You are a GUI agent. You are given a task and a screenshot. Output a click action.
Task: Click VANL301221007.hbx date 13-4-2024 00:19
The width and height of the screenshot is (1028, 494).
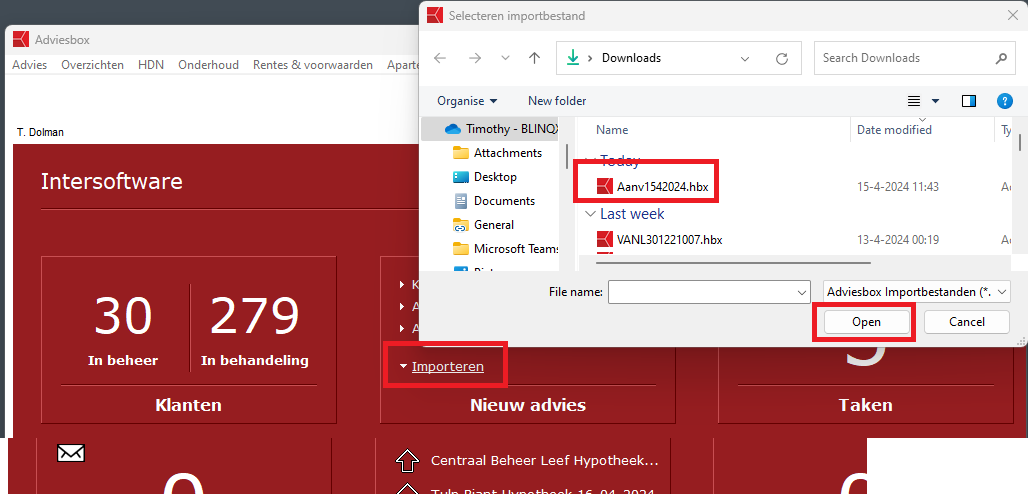click(x=898, y=240)
